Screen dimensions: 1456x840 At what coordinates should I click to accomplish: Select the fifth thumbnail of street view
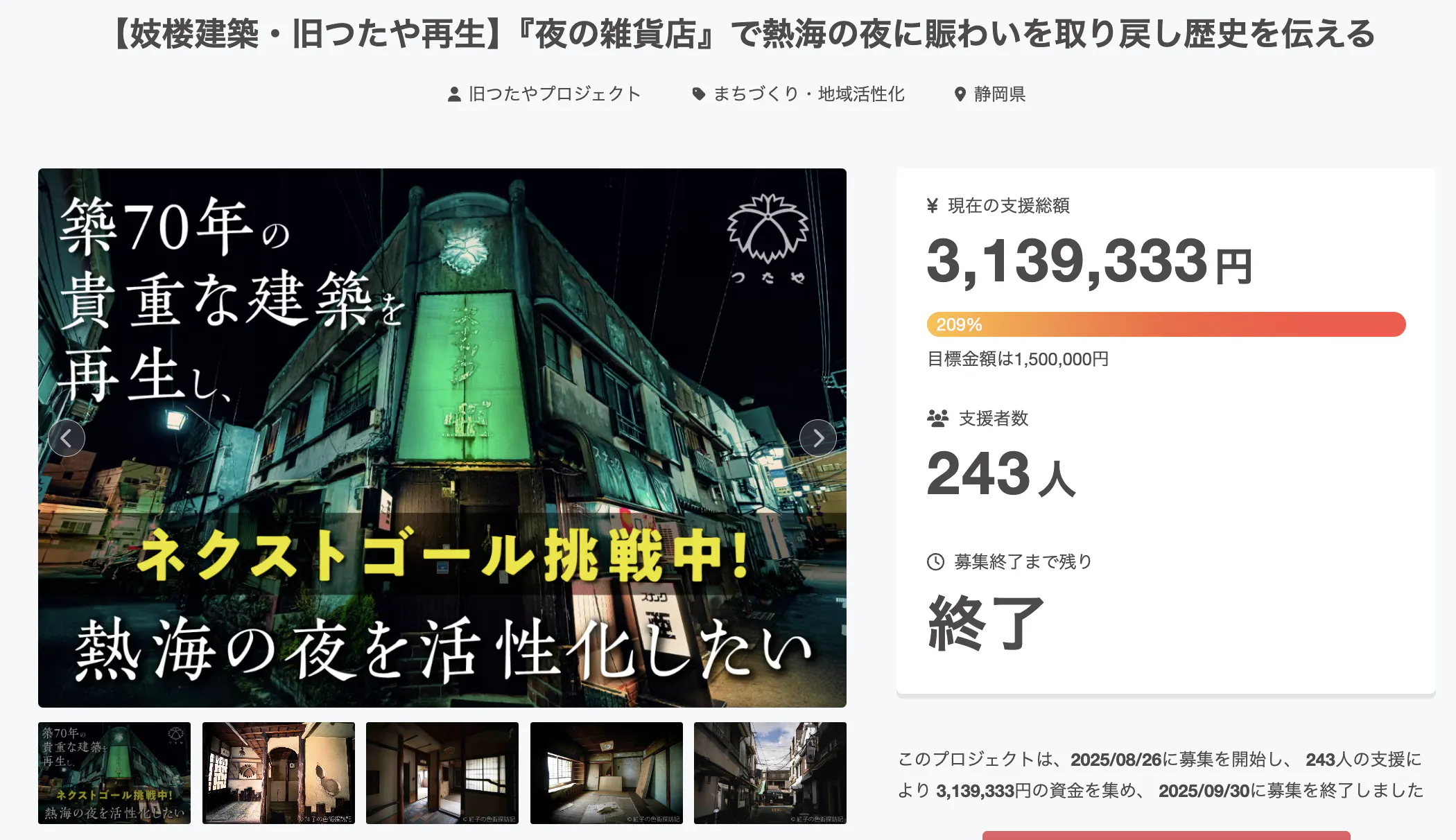click(x=770, y=773)
